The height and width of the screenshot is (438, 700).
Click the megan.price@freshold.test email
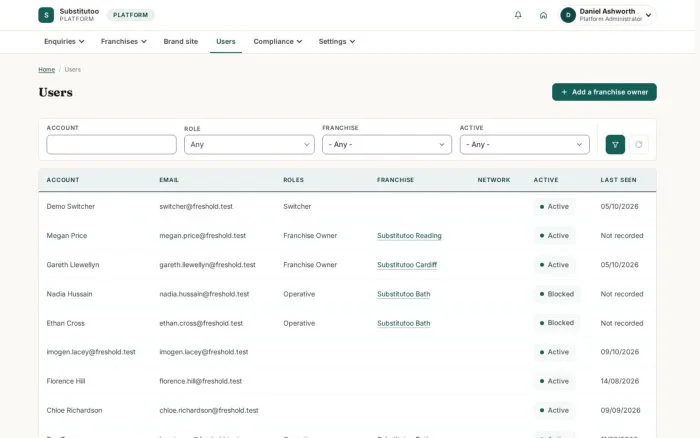point(203,236)
